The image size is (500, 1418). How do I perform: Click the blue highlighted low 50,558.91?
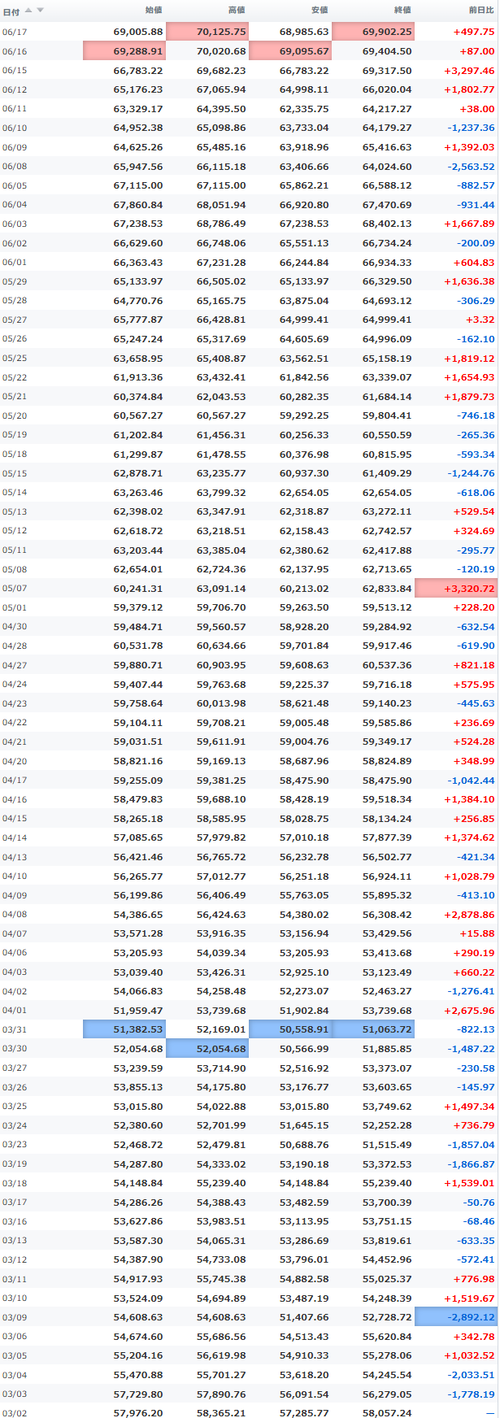click(290, 1028)
